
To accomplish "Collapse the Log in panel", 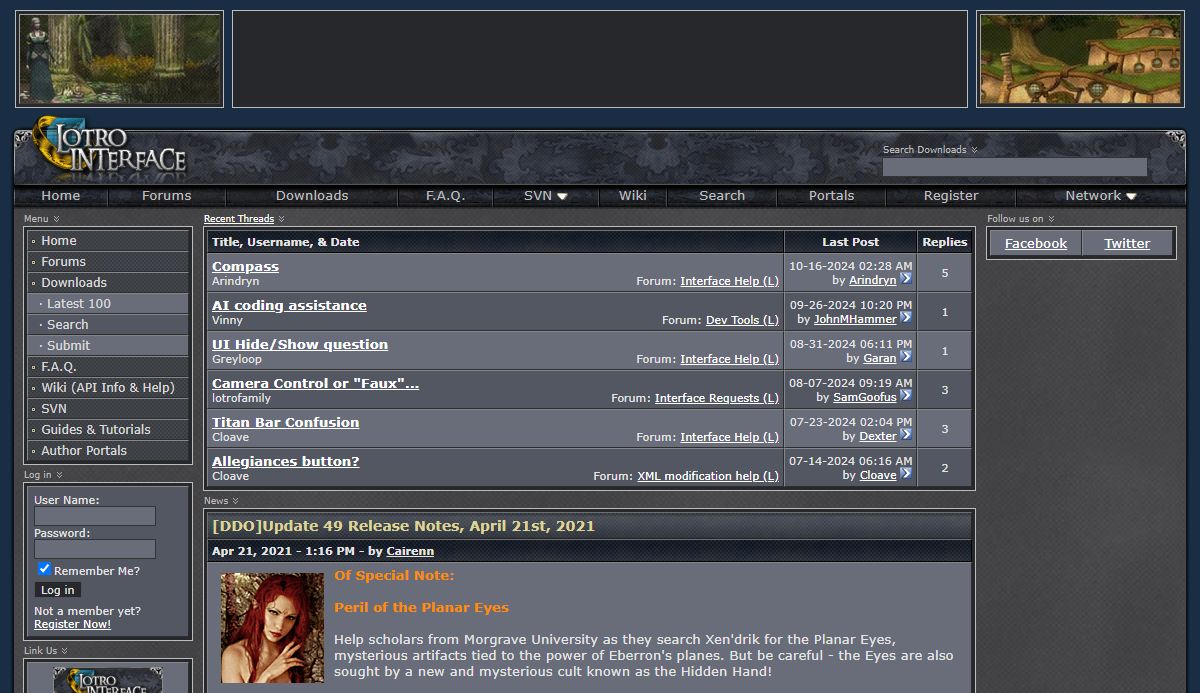I will point(59,475).
